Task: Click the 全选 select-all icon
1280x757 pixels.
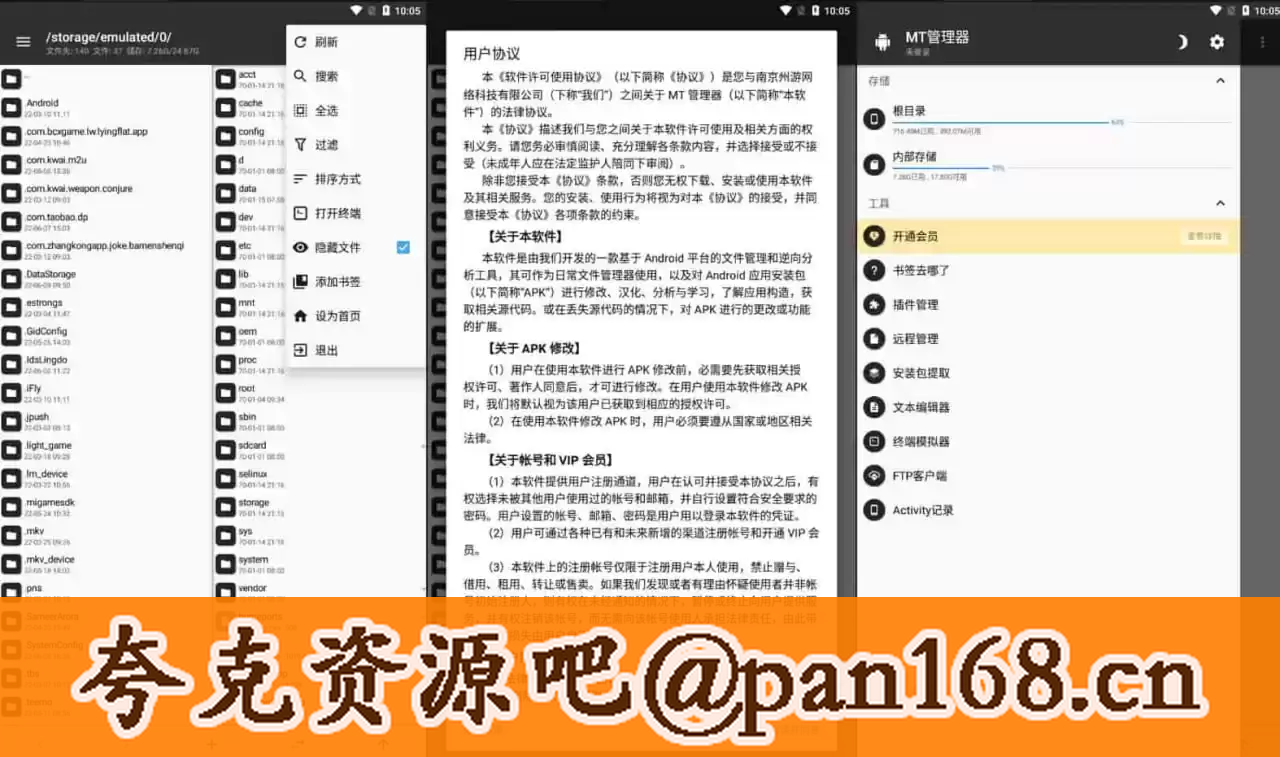Action: tap(300, 110)
